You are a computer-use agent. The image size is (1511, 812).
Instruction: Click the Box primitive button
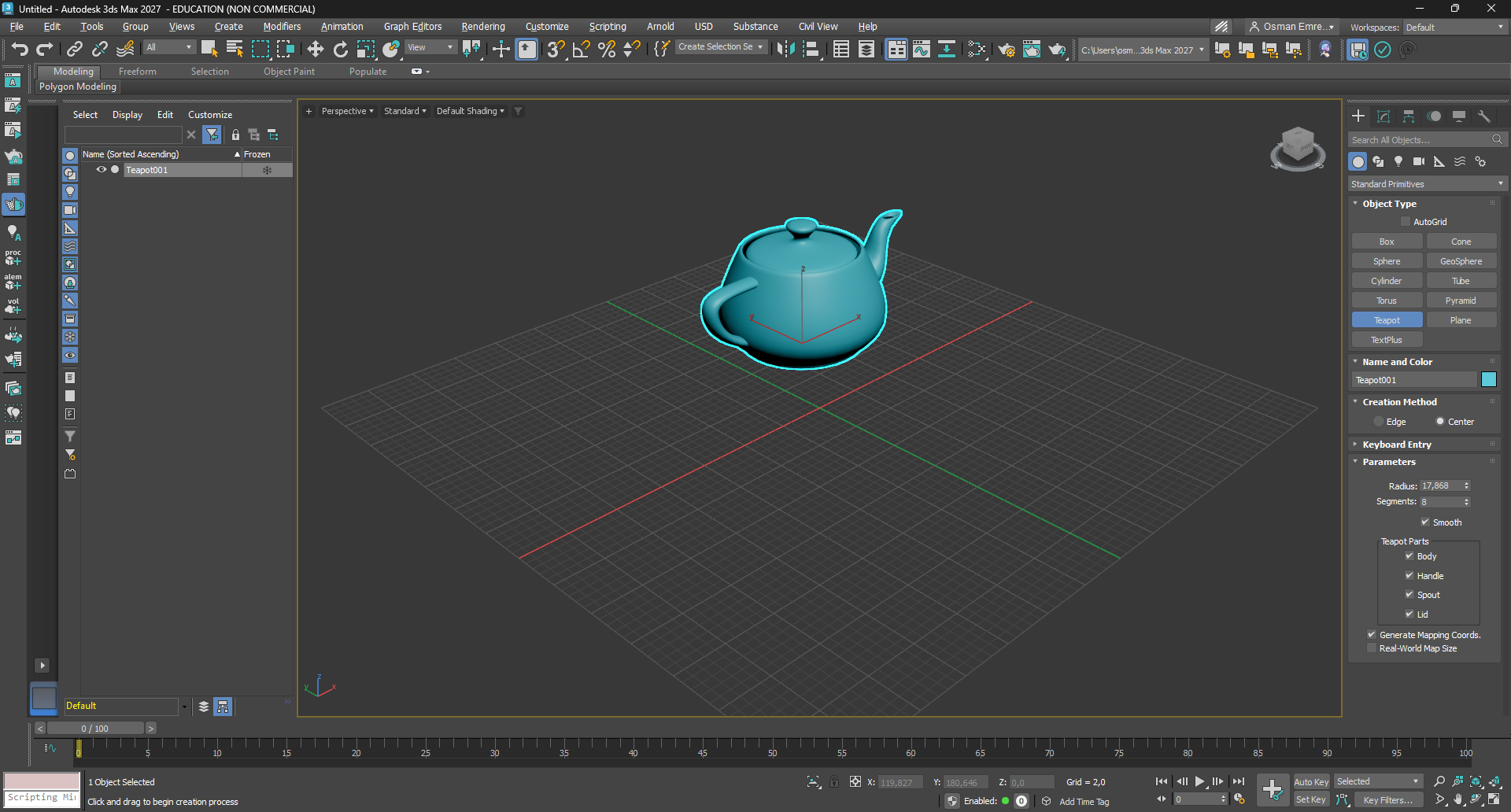[1387, 242]
